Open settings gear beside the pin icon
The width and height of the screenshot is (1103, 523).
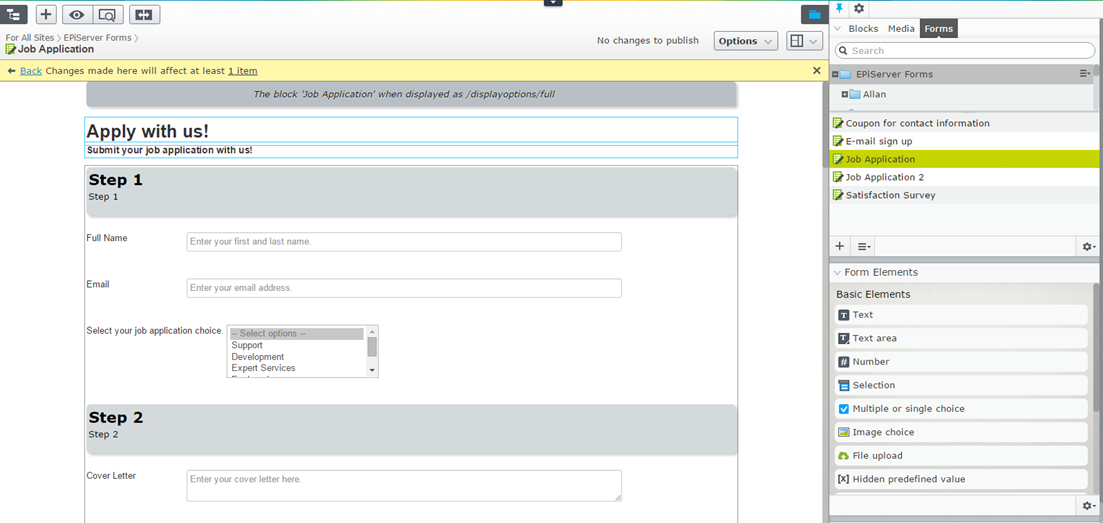click(858, 8)
